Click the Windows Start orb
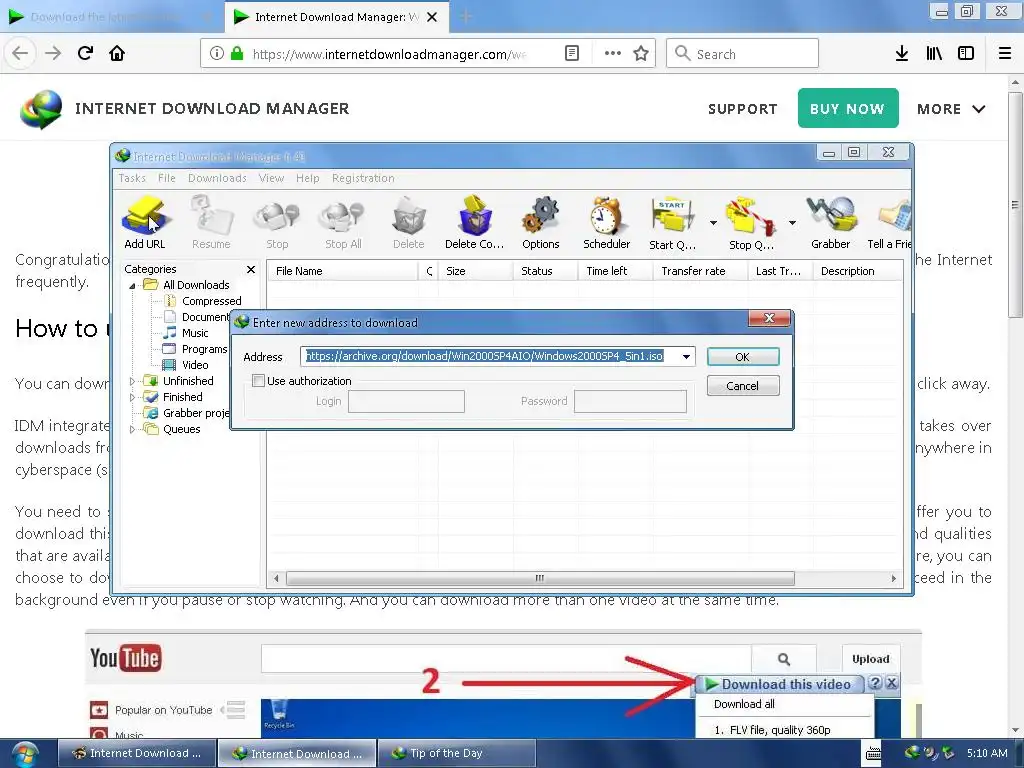The width and height of the screenshot is (1024, 768). [x=24, y=754]
